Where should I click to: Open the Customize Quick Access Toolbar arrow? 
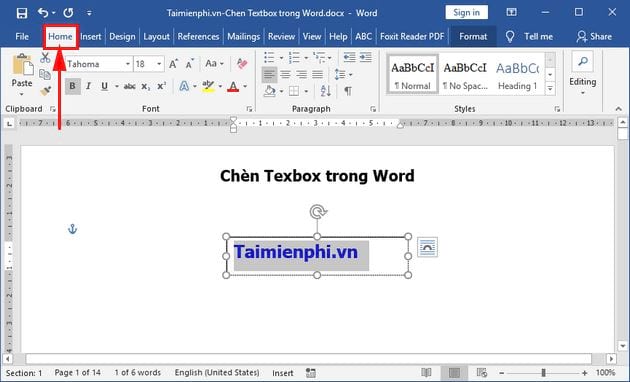pos(89,13)
